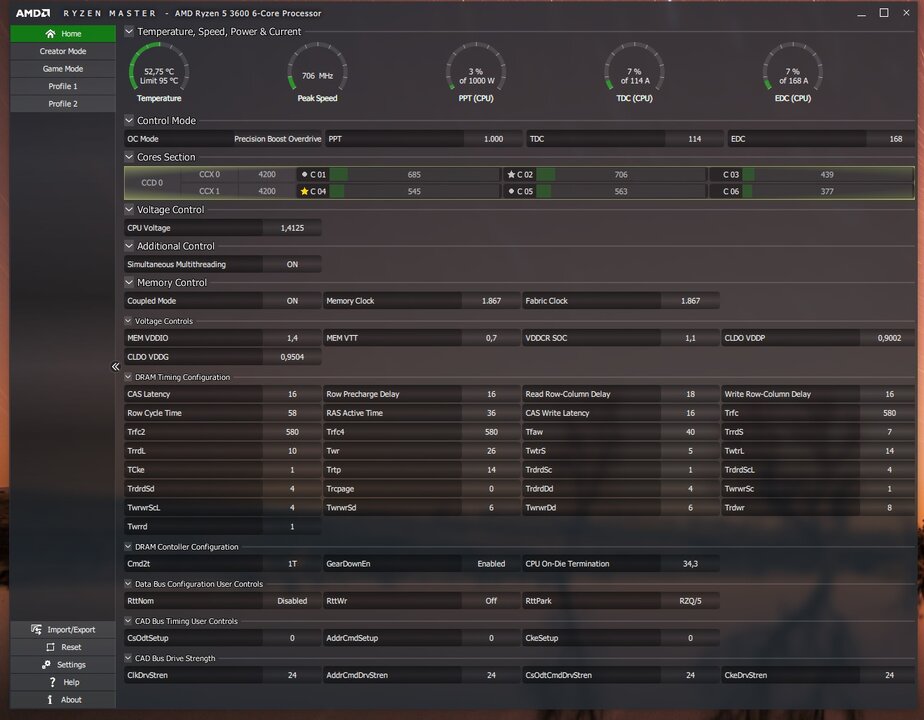Collapse the Control Mode section
The height and width of the screenshot is (720, 924).
coord(129,120)
